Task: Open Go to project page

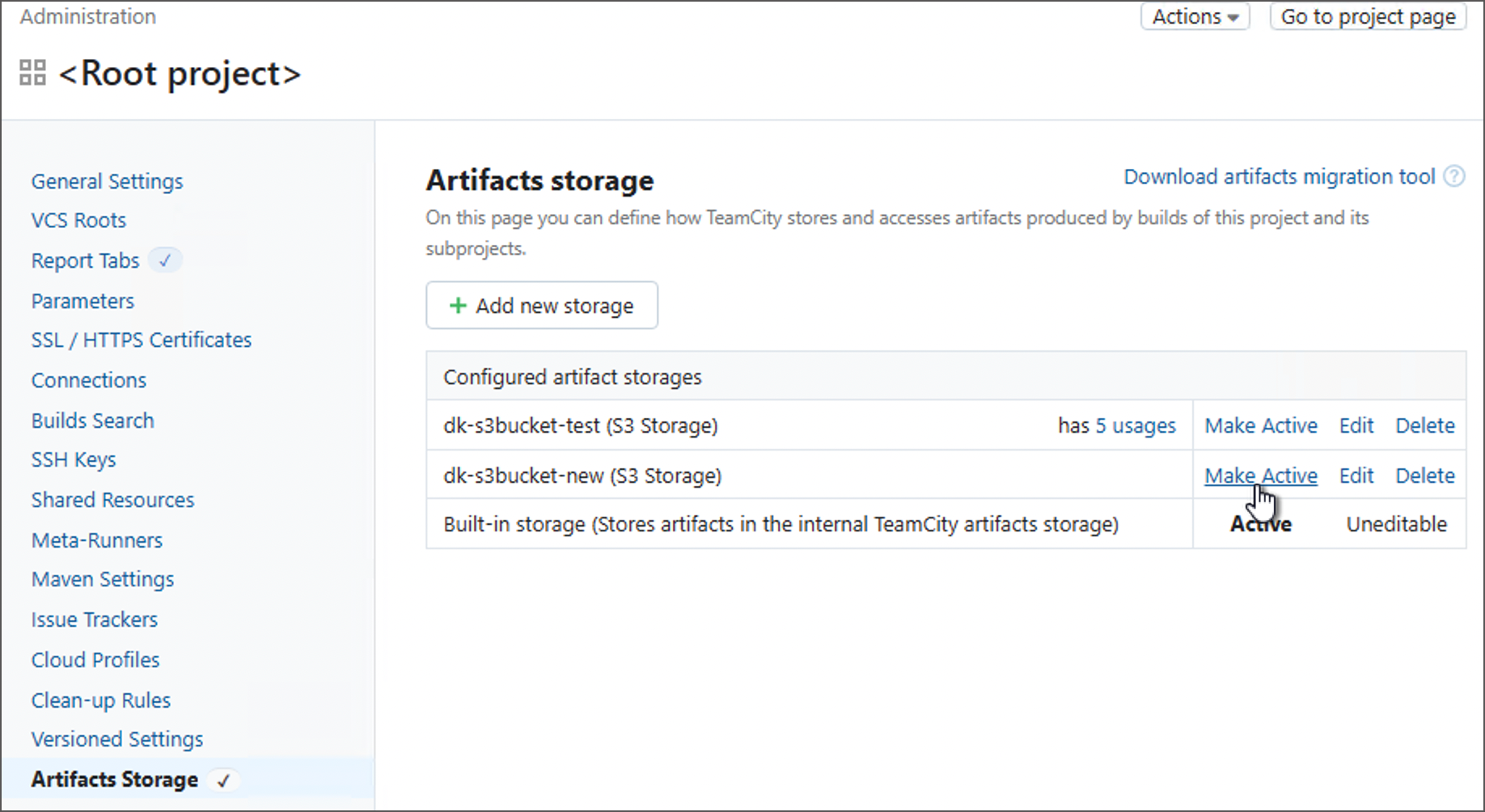Action: 1367,16
